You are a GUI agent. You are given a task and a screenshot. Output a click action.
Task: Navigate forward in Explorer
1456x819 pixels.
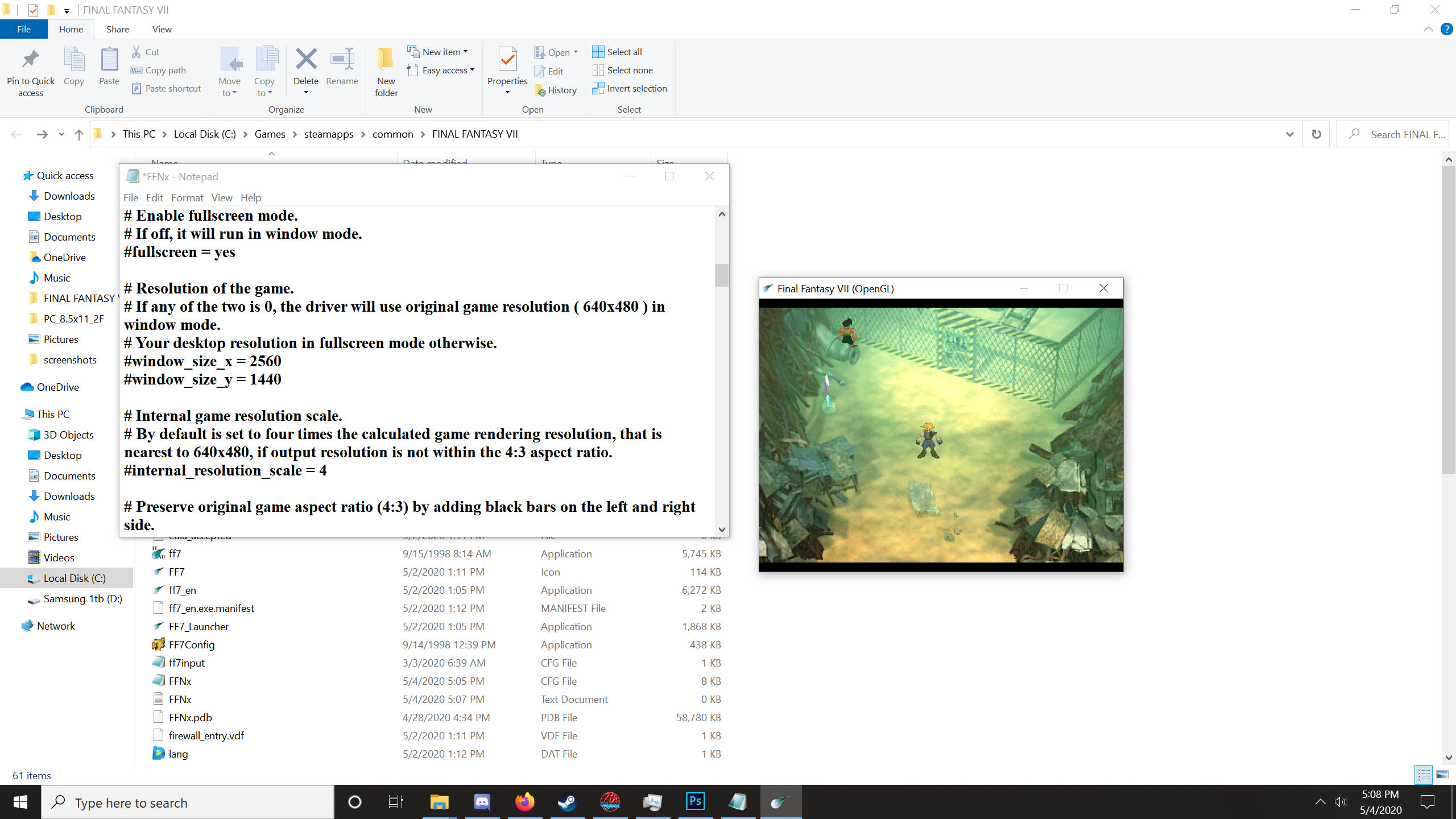point(42,134)
